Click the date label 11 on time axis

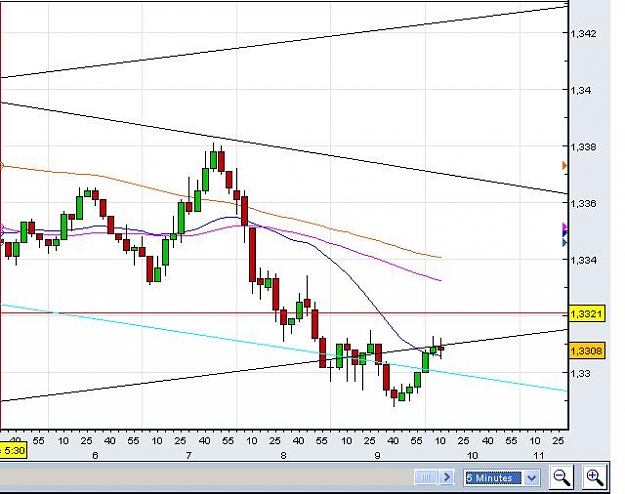(x=539, y=455)
